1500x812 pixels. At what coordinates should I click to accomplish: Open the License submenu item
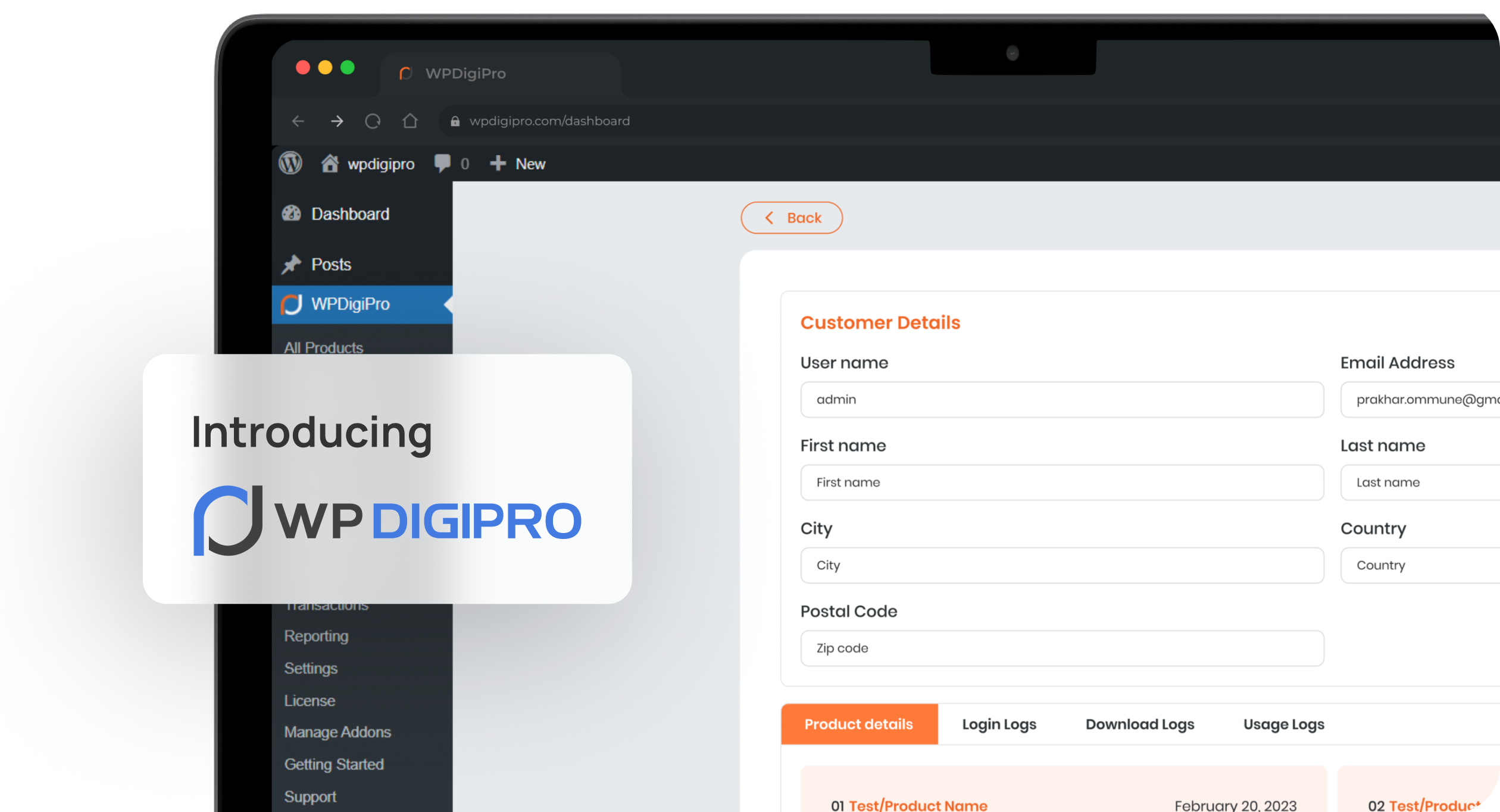click(310, 701)
